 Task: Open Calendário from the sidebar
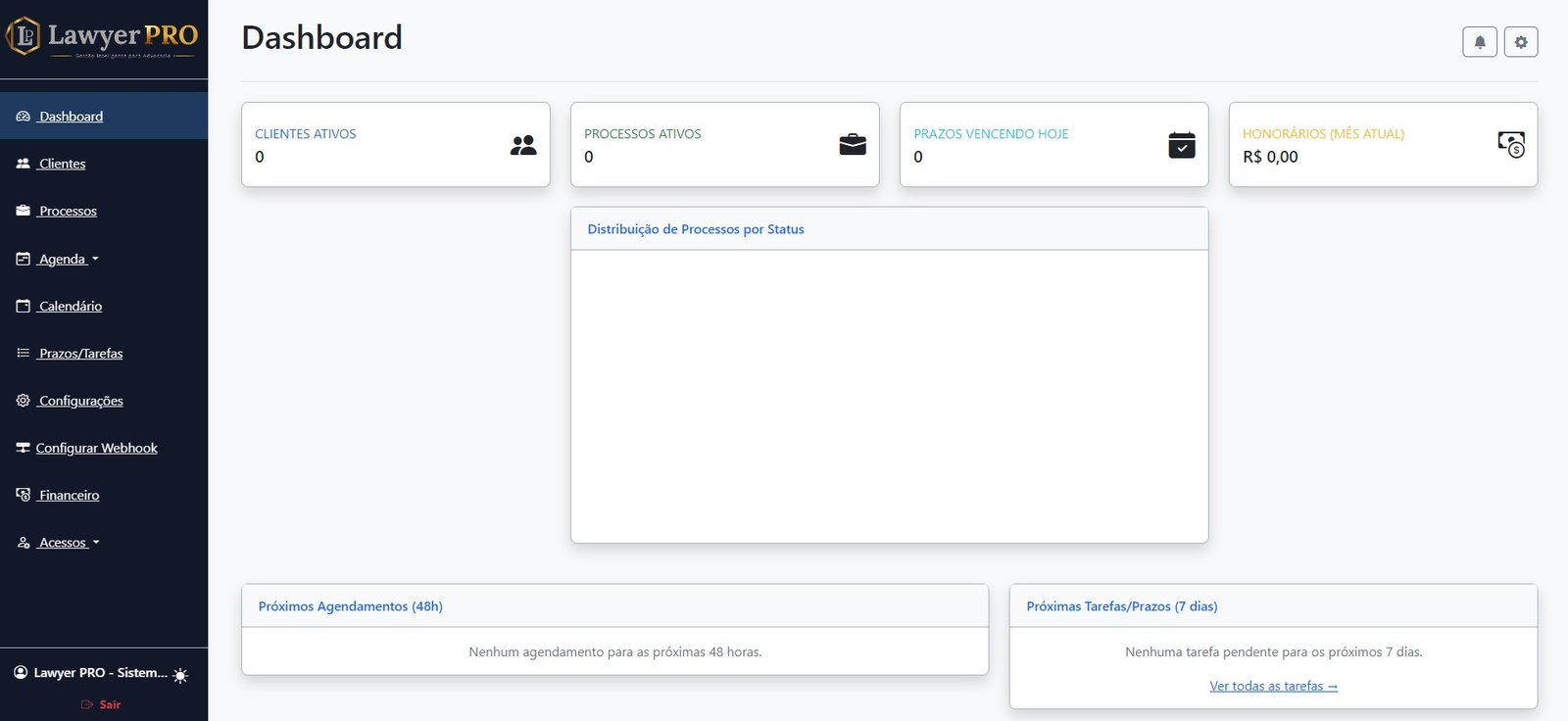(70, 307)
